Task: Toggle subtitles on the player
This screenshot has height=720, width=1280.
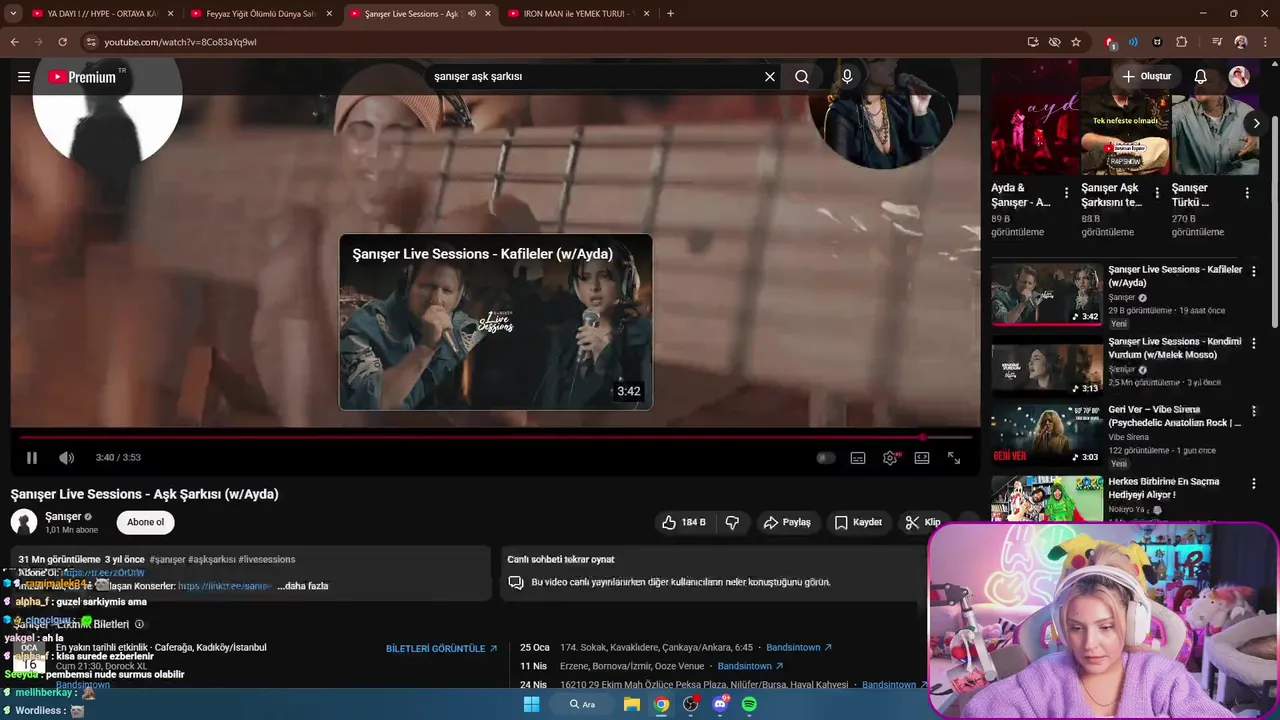Action: tap(858, 458)
